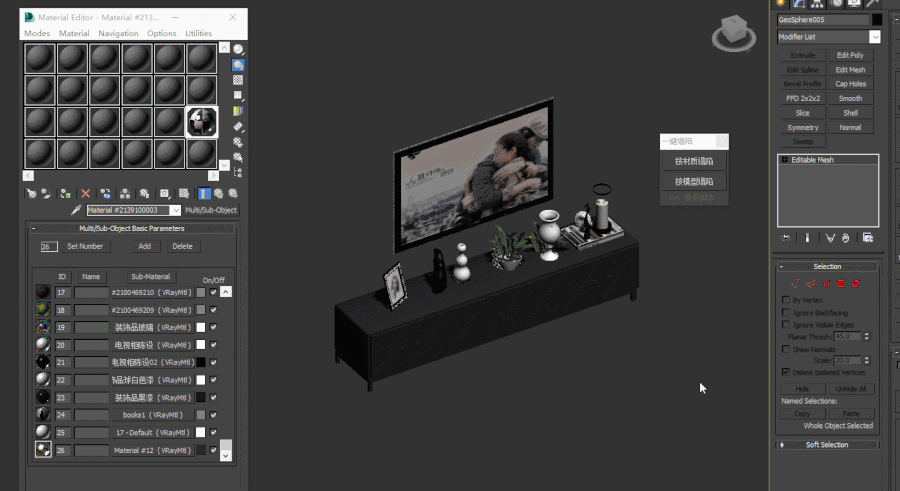The image size is (900, 491).
Task: Open the Utilities menu
Action: 199,33
